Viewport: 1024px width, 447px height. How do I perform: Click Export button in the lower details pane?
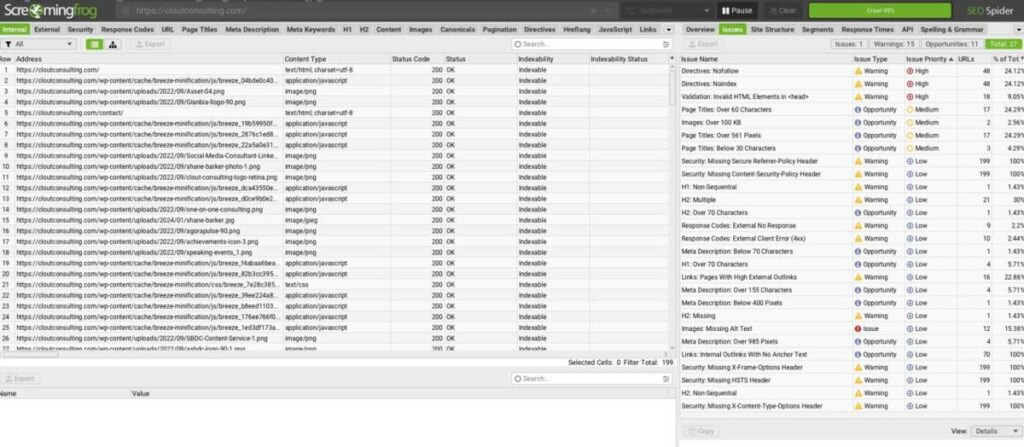pos(20,379)
